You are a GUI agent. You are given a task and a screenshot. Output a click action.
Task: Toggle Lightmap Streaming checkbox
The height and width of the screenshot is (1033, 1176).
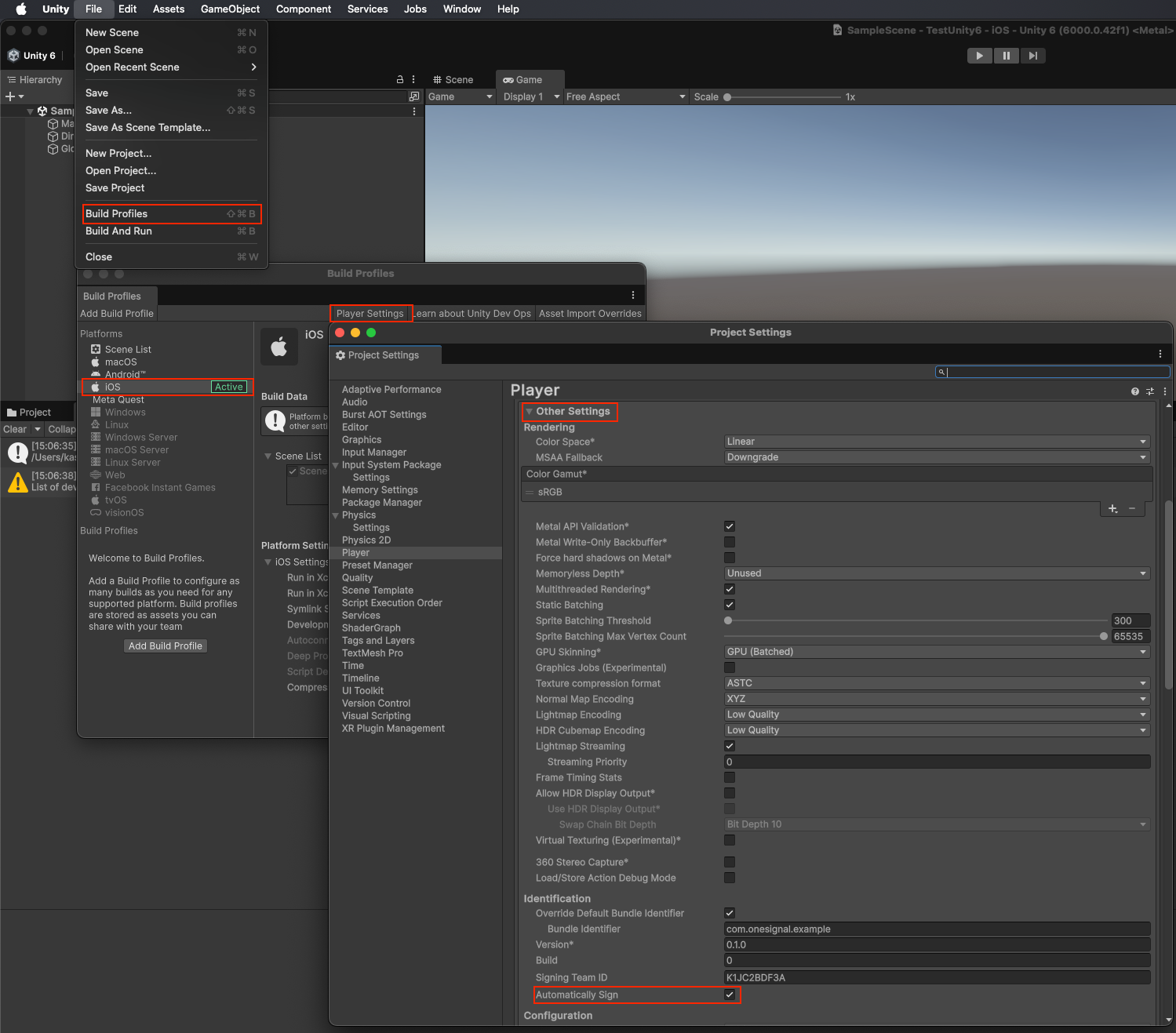point(730,746)
